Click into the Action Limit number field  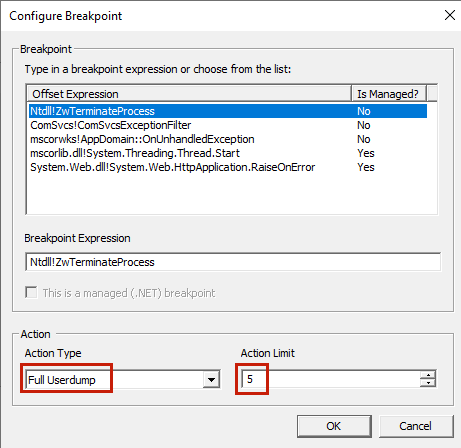point(331,379)
